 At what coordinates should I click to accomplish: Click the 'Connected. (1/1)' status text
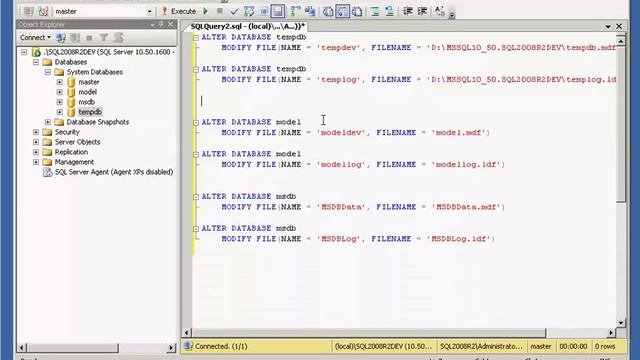pyautogui.click(x=221, y=346)
